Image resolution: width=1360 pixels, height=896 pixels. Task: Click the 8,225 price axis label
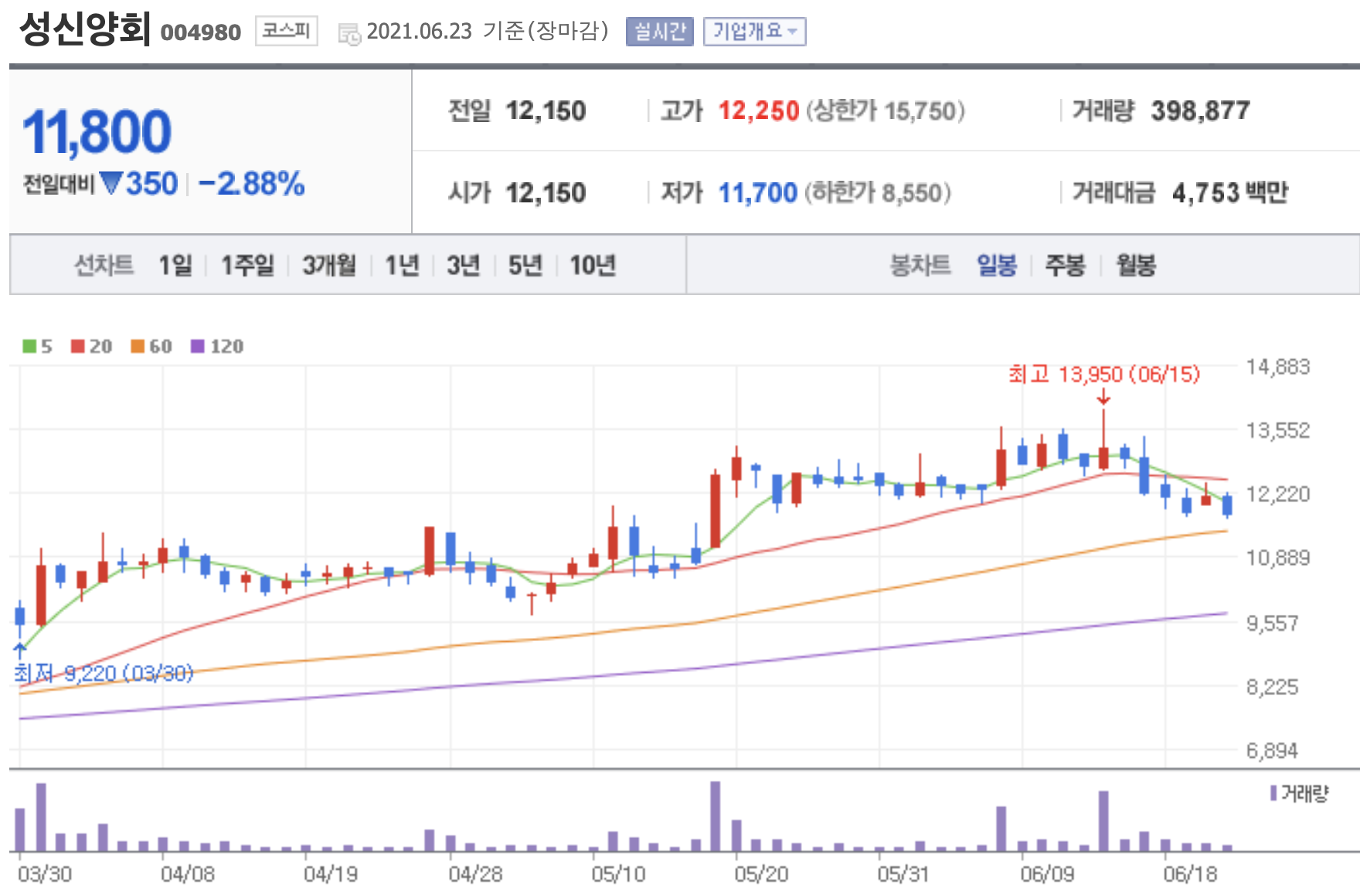coord(1272,687)
